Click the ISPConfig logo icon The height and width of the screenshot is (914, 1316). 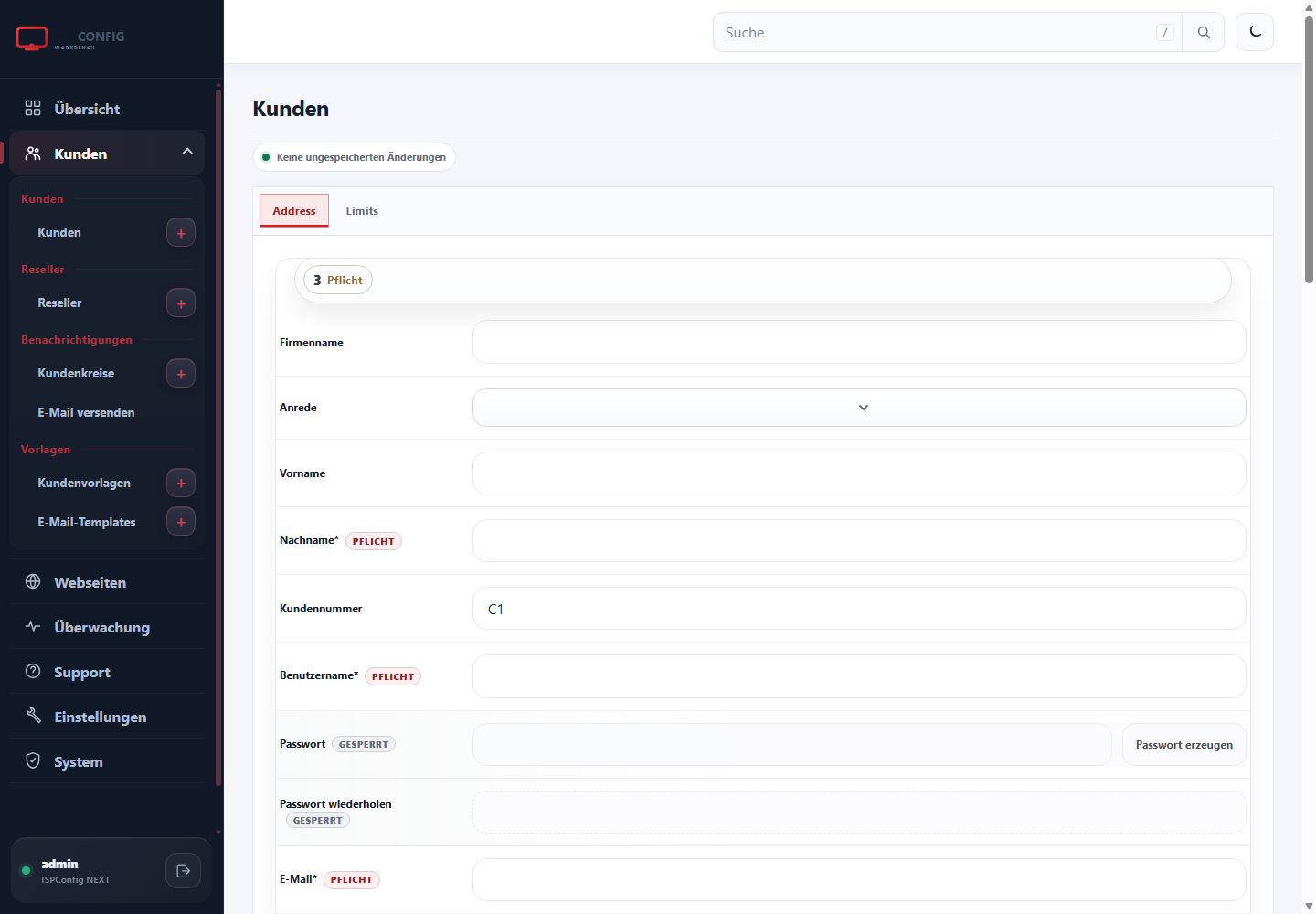32,38
